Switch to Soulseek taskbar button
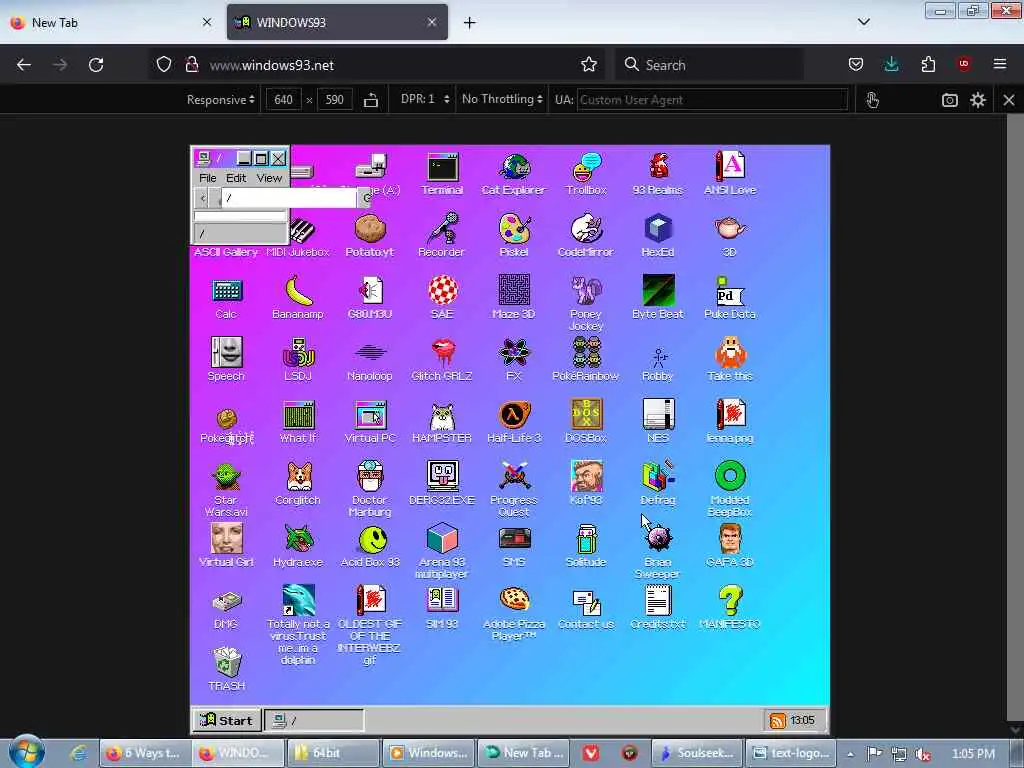 tap(697, 753)
